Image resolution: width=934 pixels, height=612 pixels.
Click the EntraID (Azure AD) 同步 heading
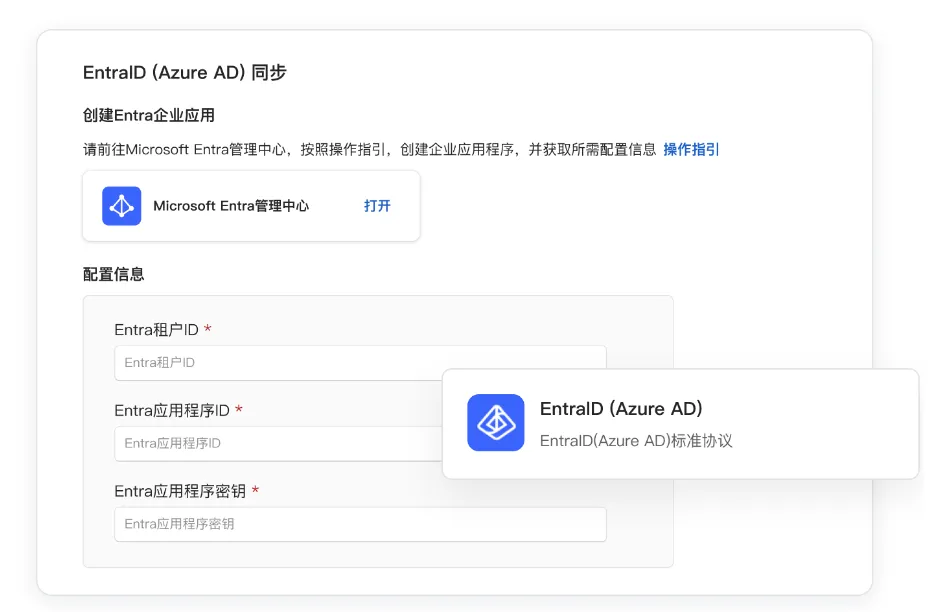point(185,73)
